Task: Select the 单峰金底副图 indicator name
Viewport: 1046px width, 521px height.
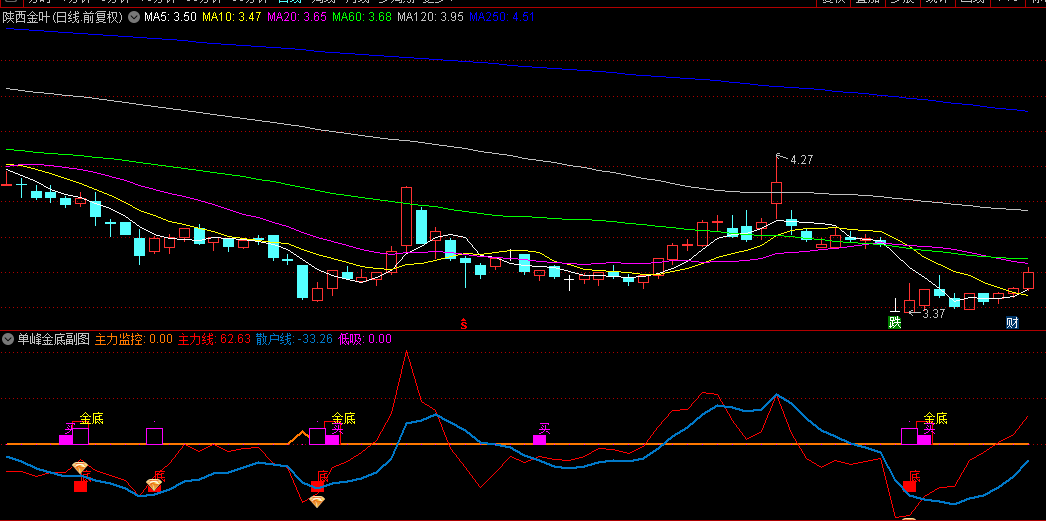Action: pyautogui.click(x=53, y=339)
